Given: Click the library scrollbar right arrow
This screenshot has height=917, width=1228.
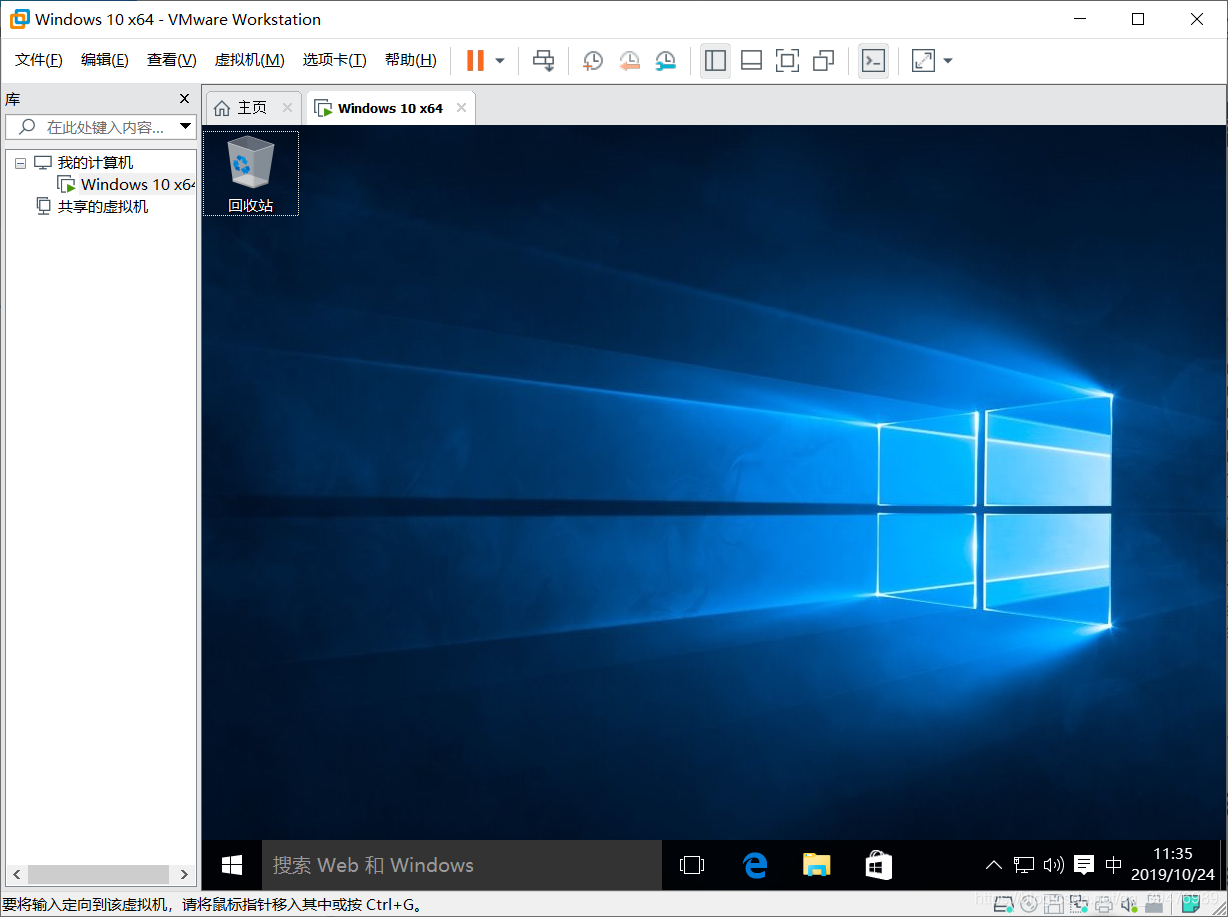Looking at the screenshot, I should tap(184, 875).
